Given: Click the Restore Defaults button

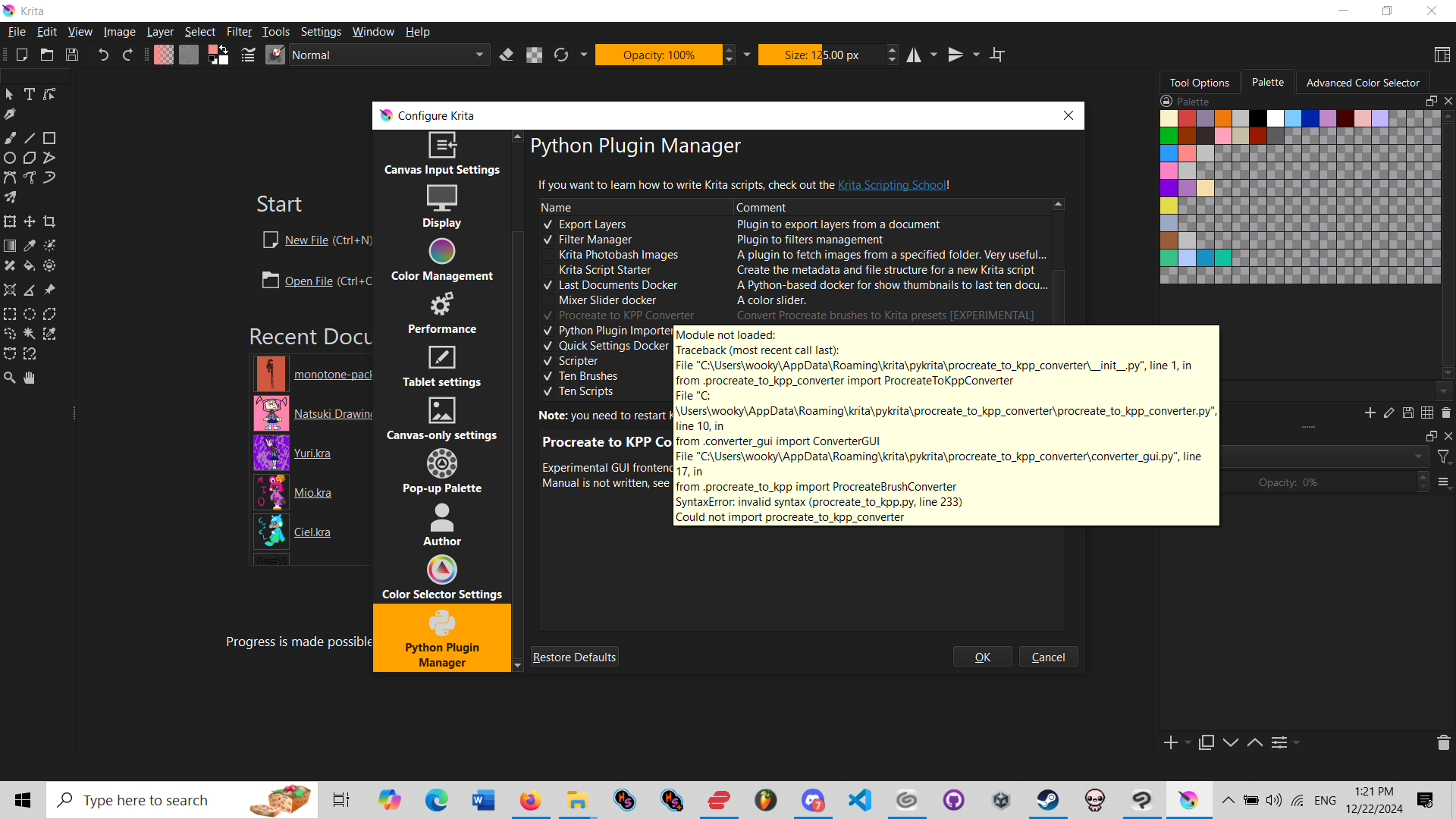Looking at the screenshot, I should (574, 657).
